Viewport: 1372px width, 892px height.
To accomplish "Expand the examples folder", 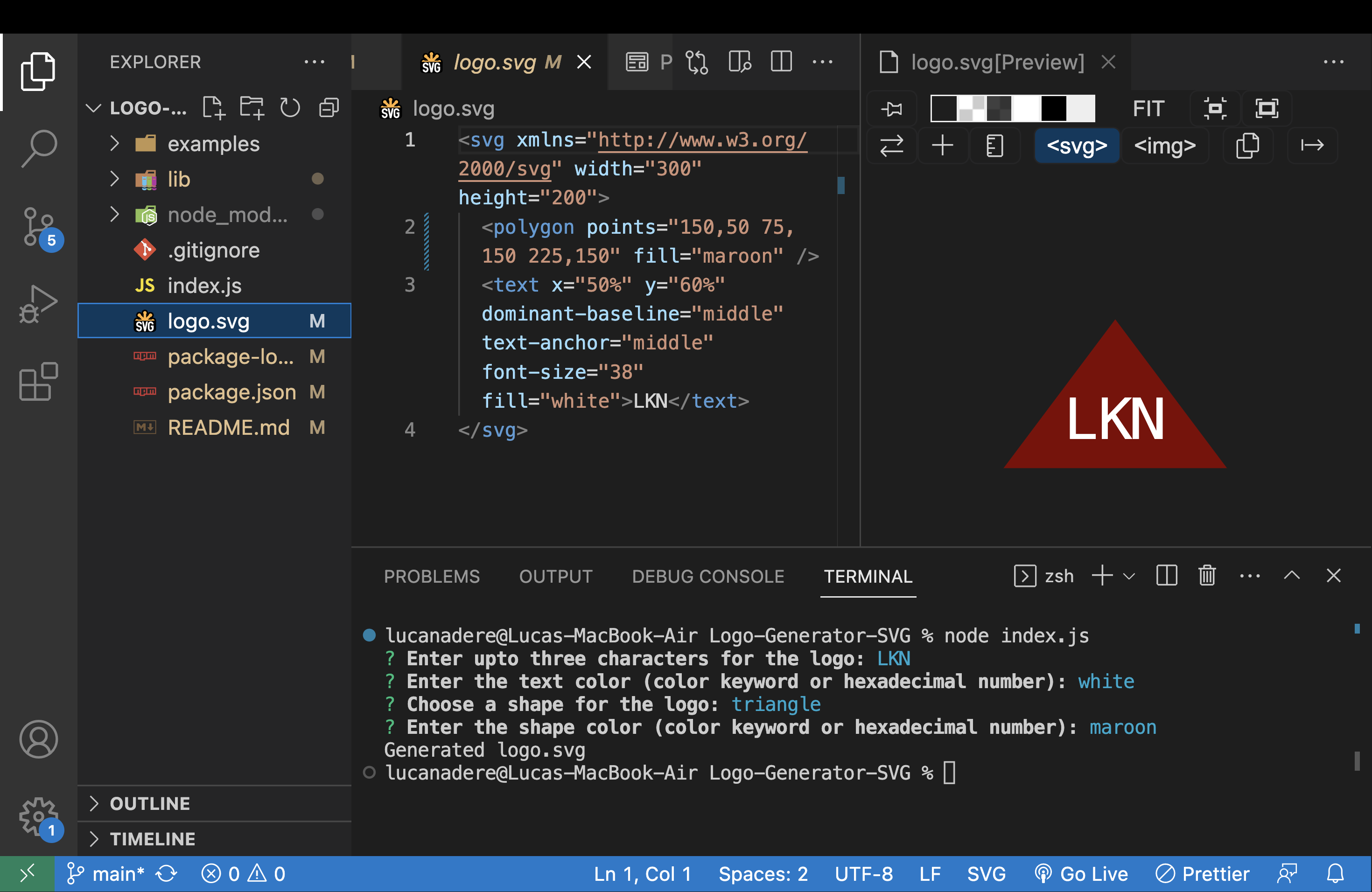I will coord(115,144).
